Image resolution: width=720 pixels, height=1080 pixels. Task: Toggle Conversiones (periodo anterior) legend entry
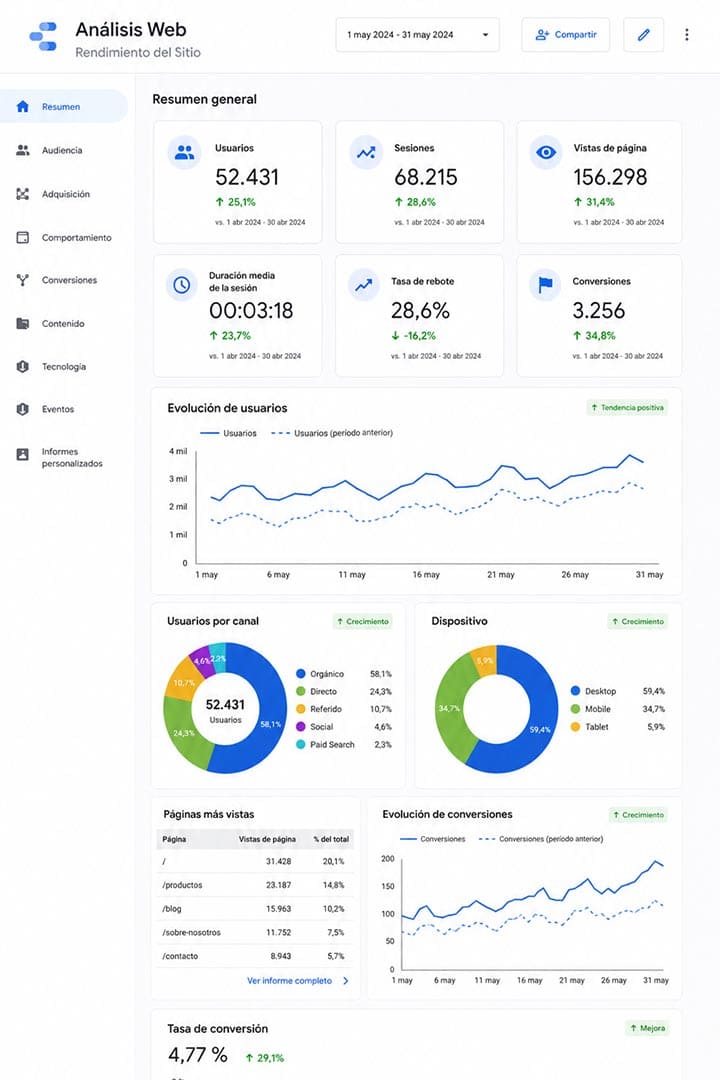click(x=541, y=839)
